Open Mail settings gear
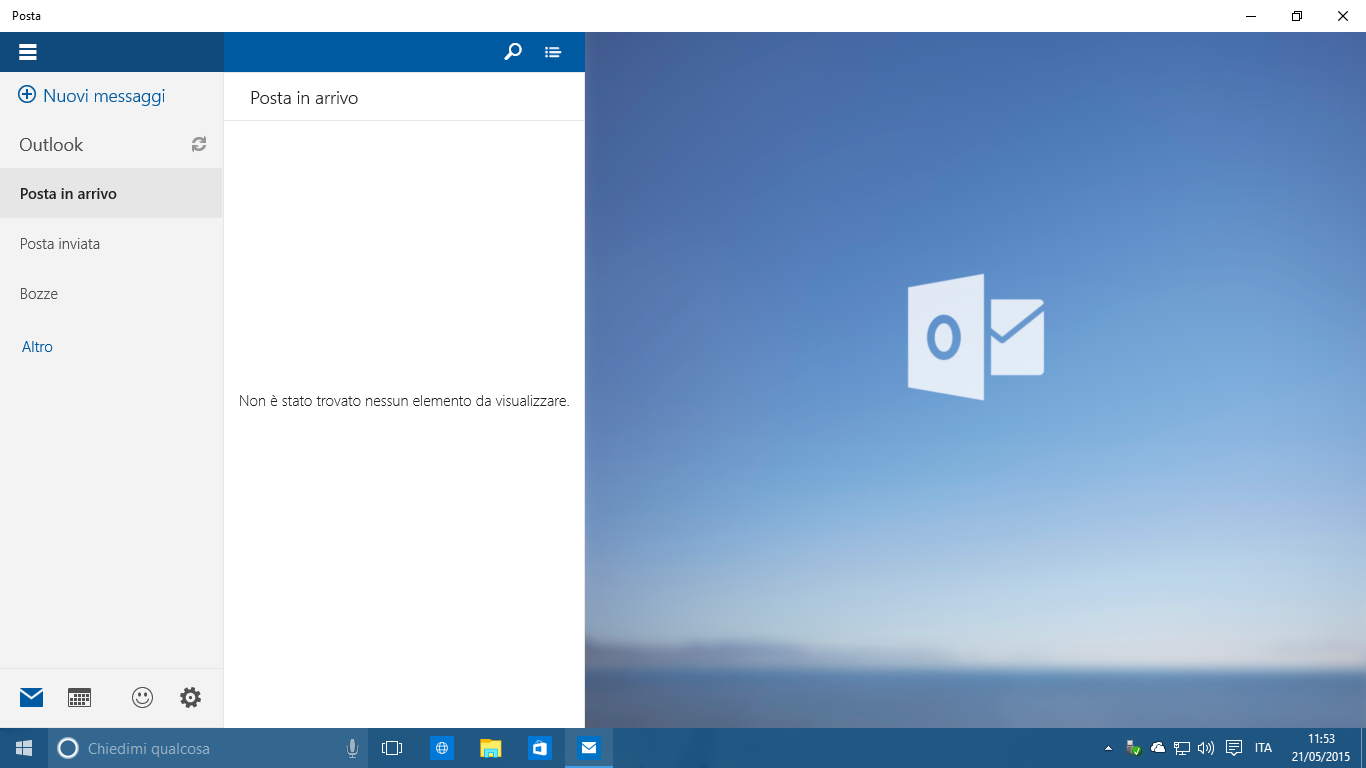This screenshot has width=1366, height=768. click(x=190, y=698)
